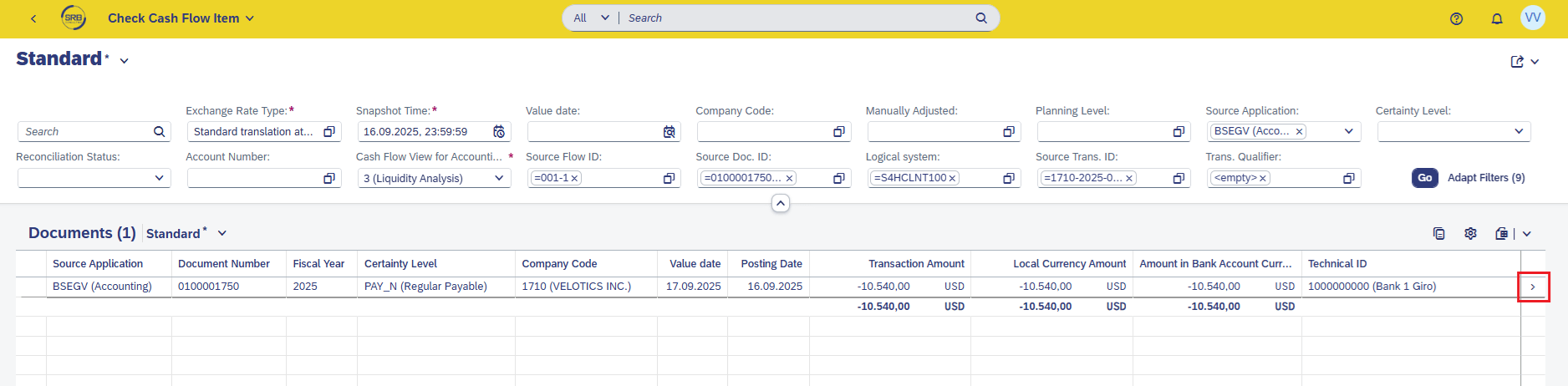1568x386 pixels.
Task: Collapse the filter bar header
Action: [x=780, y=203]
